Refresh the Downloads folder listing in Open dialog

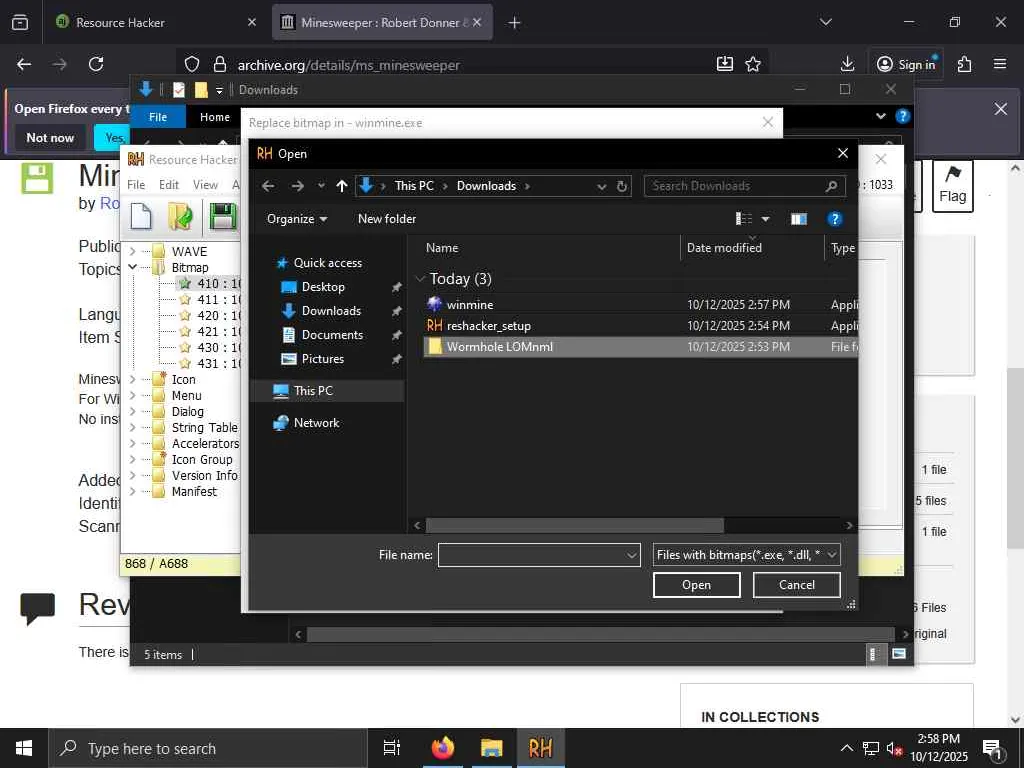pos(622,186)
